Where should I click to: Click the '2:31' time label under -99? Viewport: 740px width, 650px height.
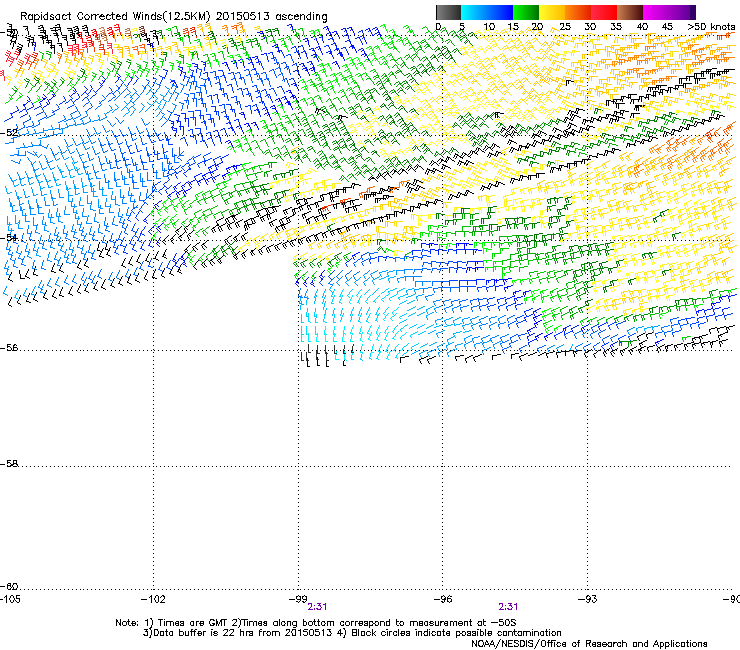tap(317, 607)
